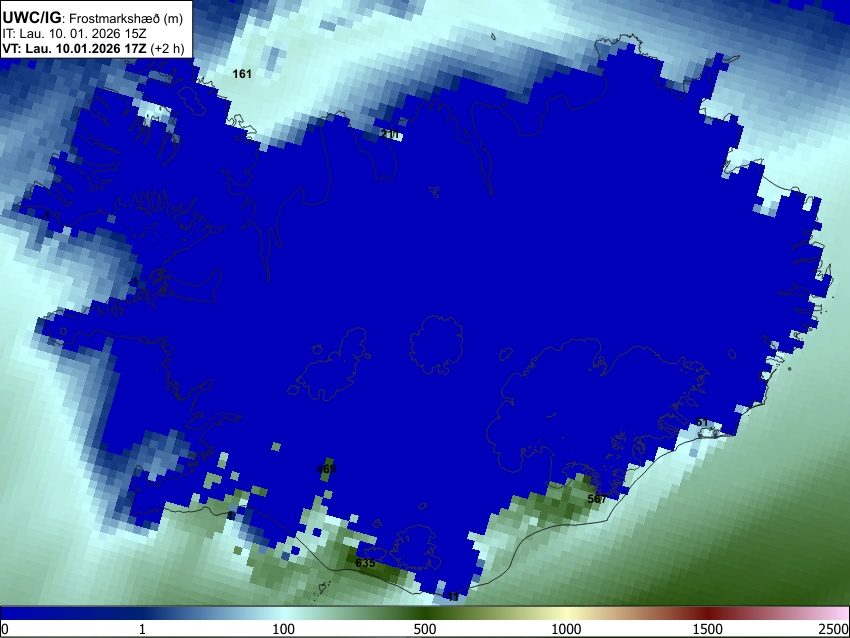The image size is (850, 638).
Task: Click the map value label 211
Action: (389, 134)
